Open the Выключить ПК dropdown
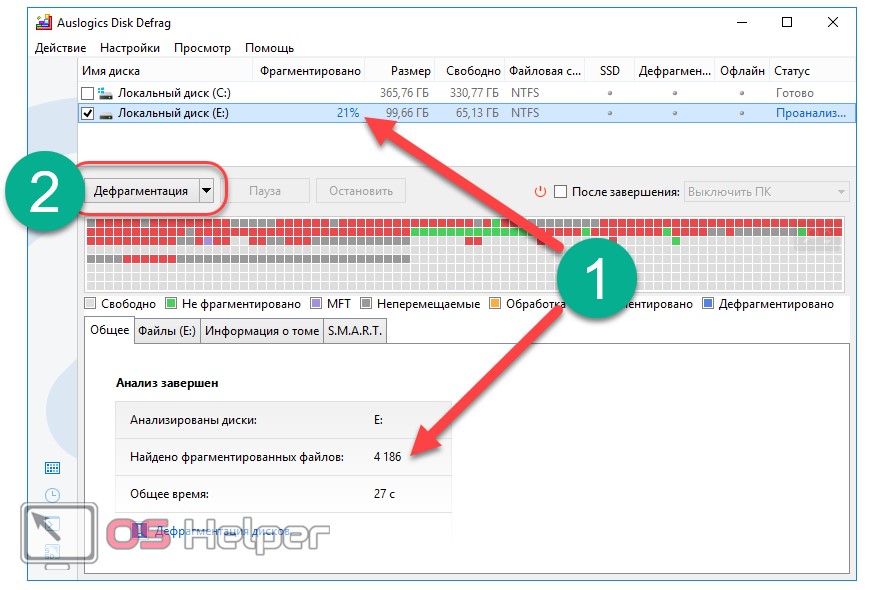Screen dimensions: 887x590 767,192
